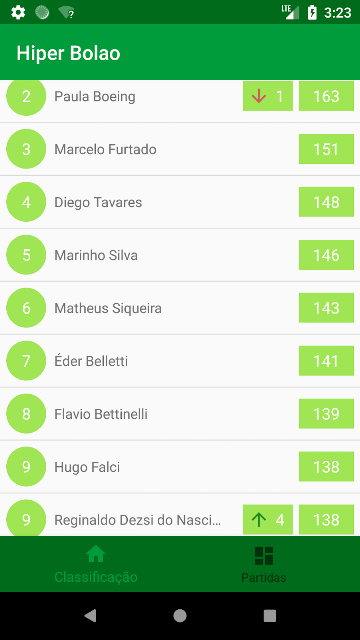Tap Paula Boeing's 163 score badge
Image resolution: width=360 pixels, height=640 pixels.
[326, 96]
